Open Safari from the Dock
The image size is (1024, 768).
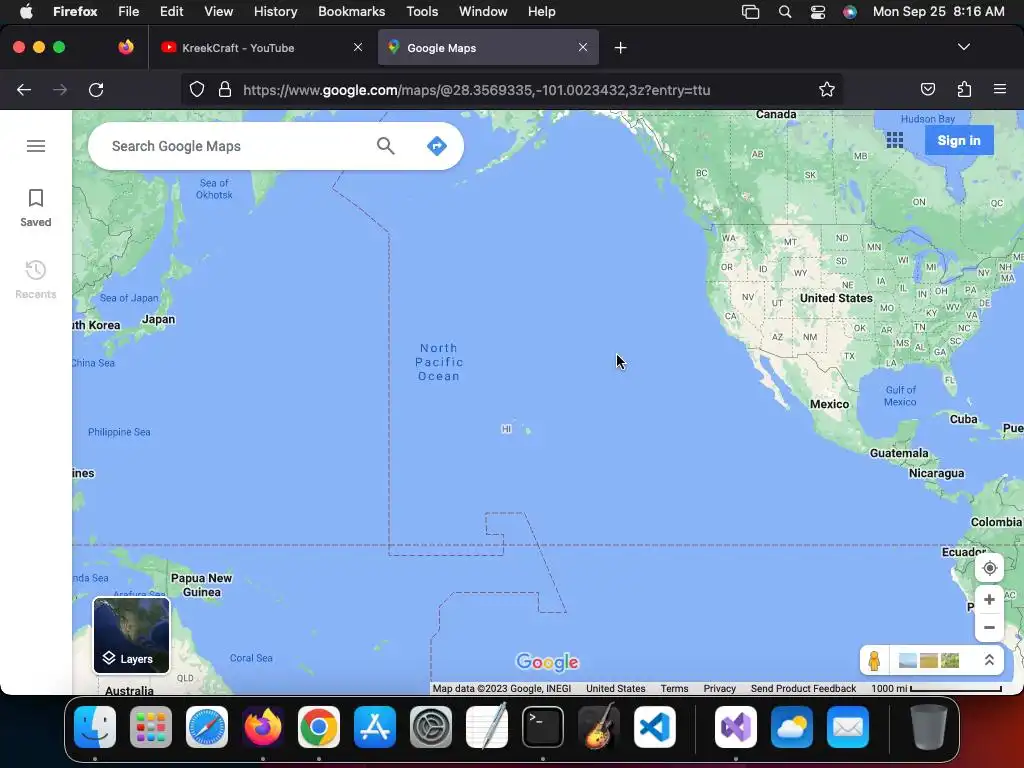pos(207,727)
